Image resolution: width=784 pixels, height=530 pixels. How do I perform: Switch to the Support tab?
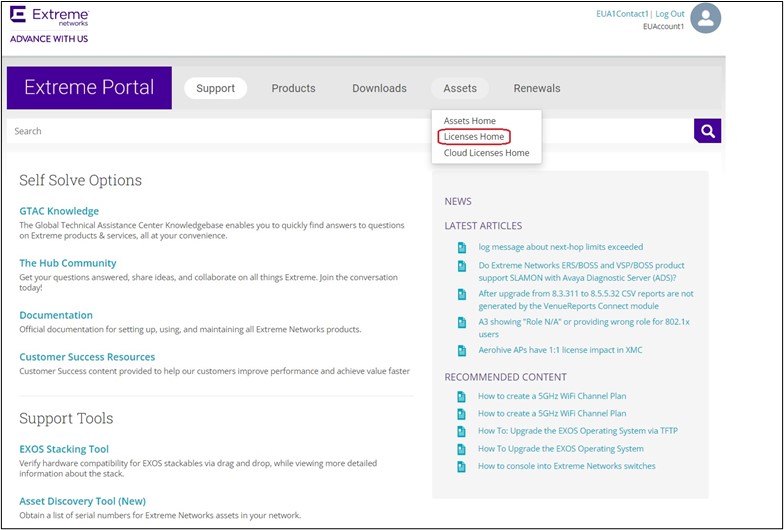(x=215, y=88)
